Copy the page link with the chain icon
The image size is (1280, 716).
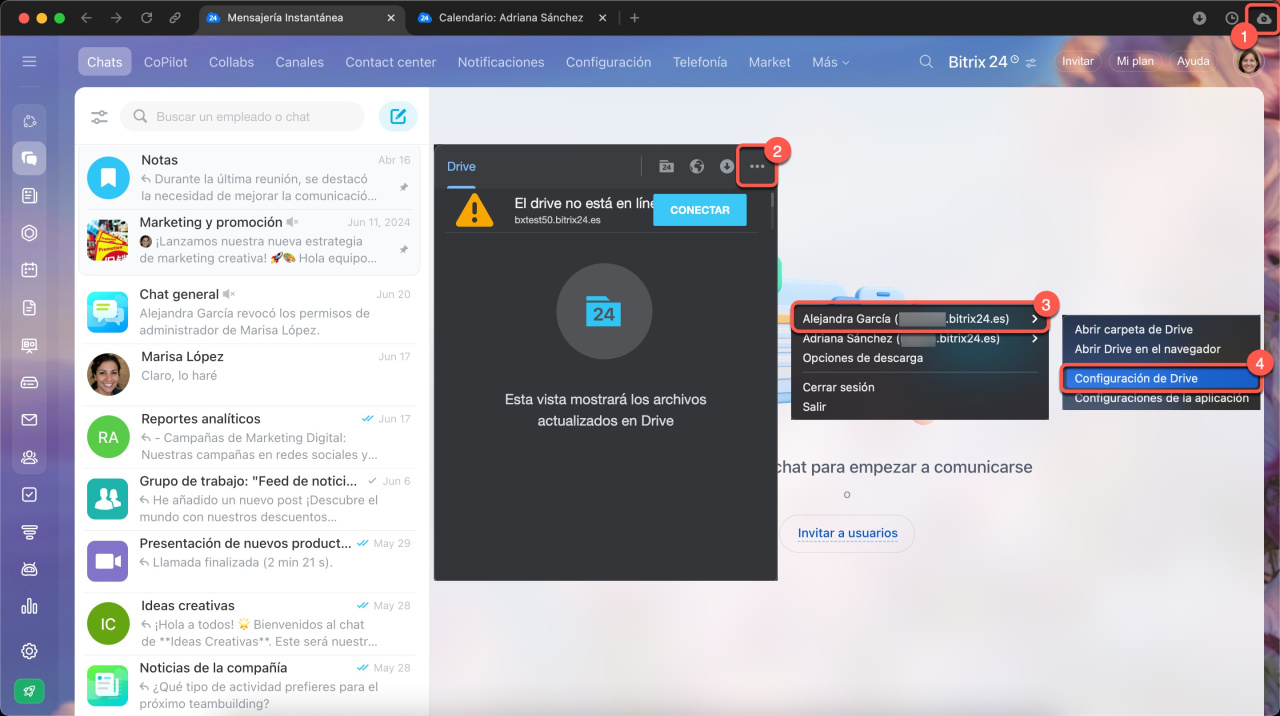coord(176,18)
